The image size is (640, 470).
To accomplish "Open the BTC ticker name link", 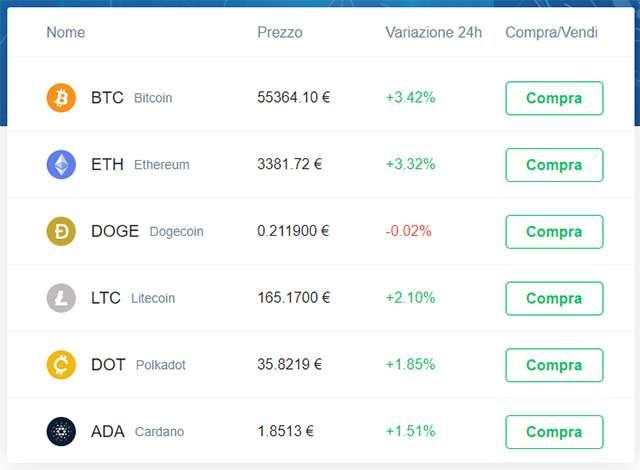I will [x=107, y=98].
